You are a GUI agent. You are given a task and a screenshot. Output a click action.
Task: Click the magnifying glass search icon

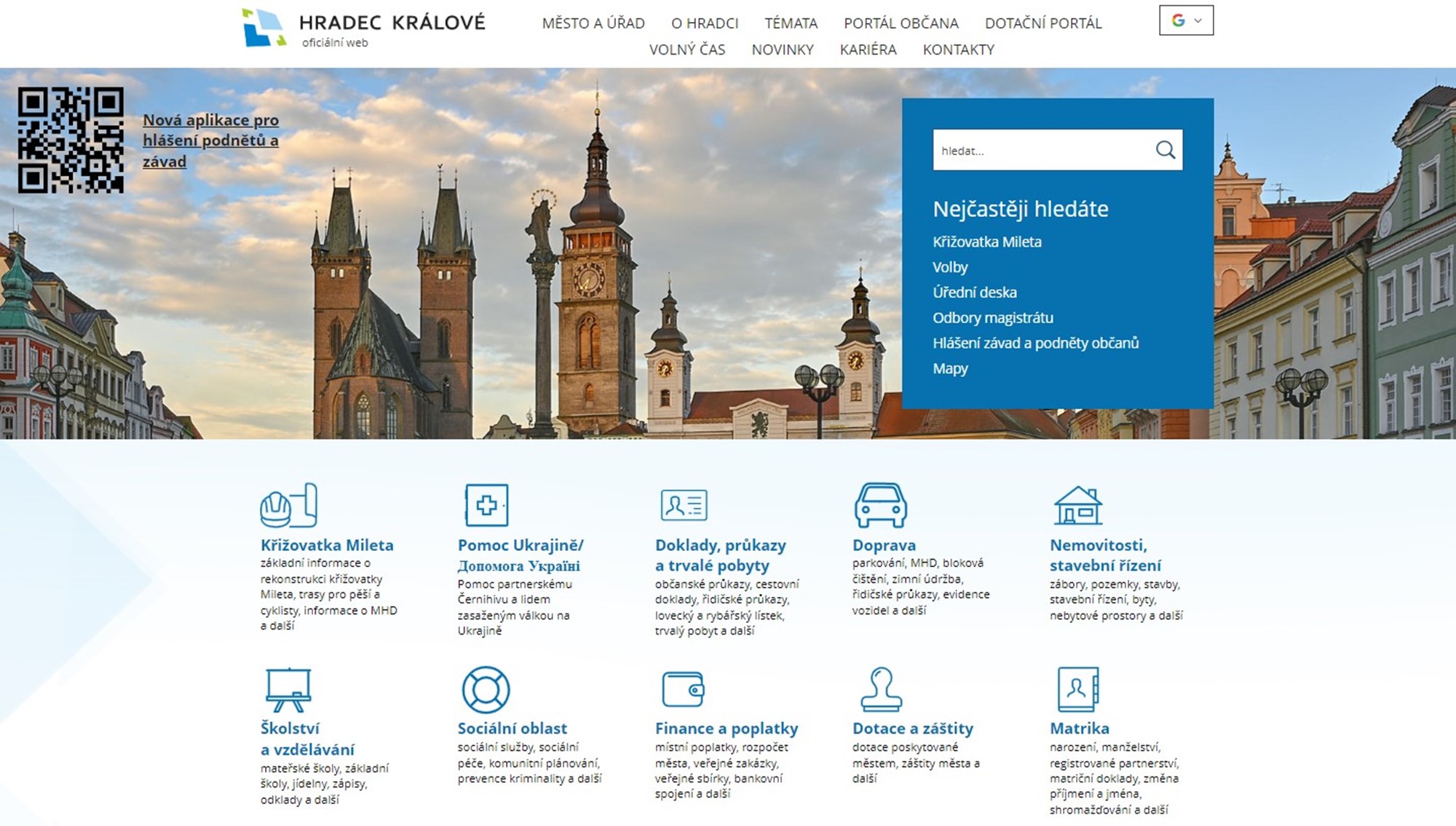(1165, 150)
